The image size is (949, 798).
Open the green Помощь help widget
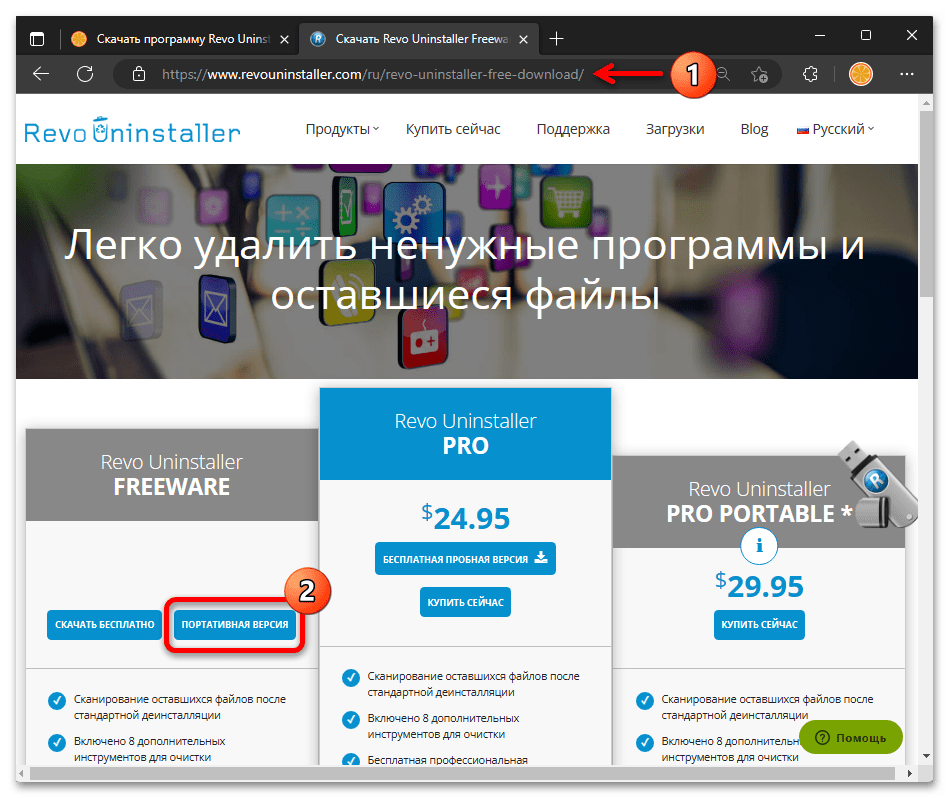point(850,737)
